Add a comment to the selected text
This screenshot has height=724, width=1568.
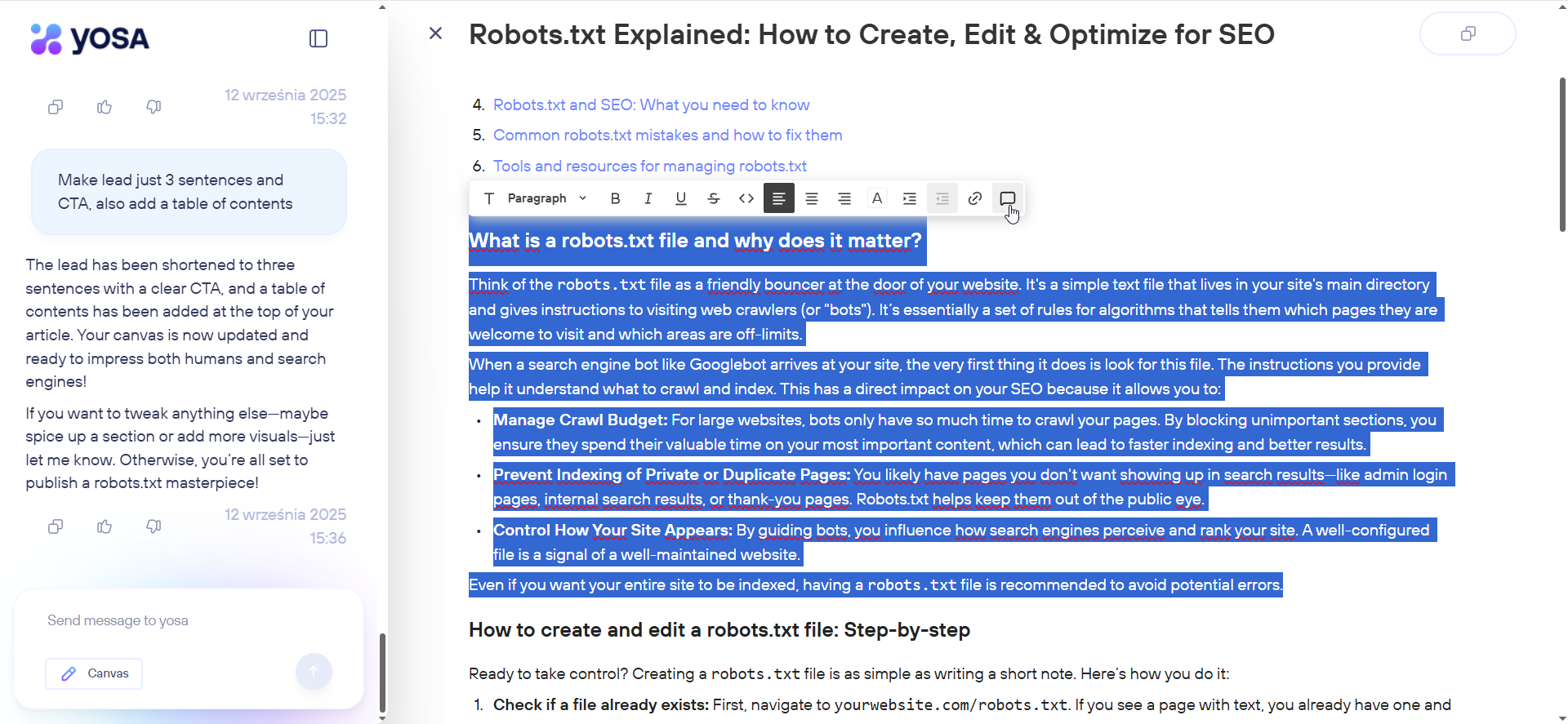(1008, 198)
